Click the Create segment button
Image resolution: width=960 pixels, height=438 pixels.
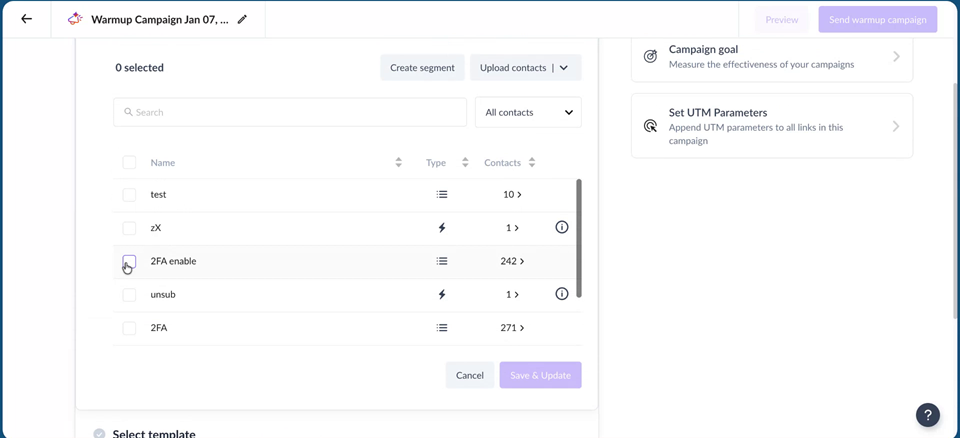click(422, 68)
